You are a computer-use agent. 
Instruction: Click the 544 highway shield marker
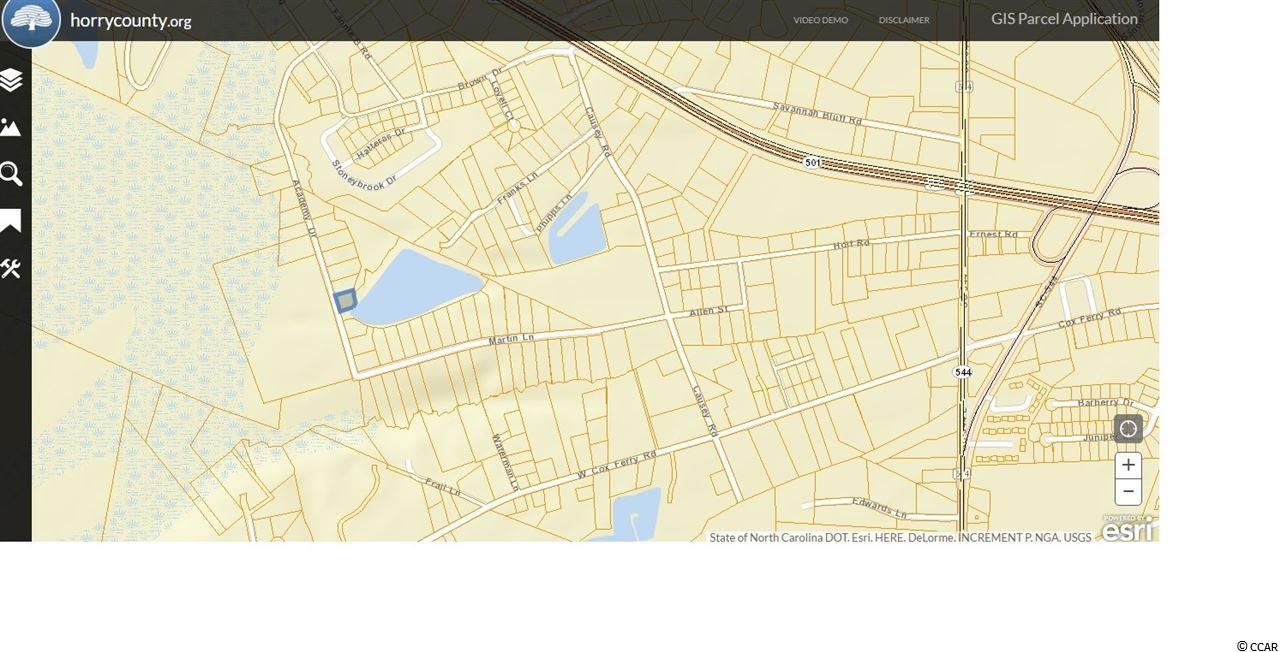coord(962,372)
